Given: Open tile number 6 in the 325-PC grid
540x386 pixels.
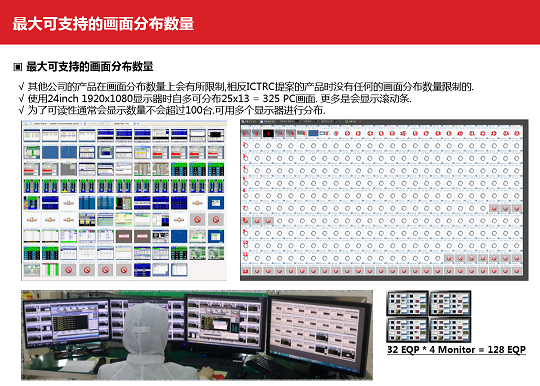Looking at the screenshot, I should coord(302,133).
